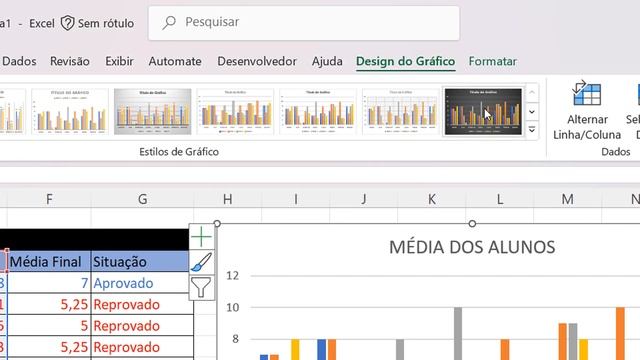Image resolution: width=640 pixels, height=360 pixels.
Task: Click the Média Final cell showing 7
Action: pyautogui.click(x=49, y=283)
